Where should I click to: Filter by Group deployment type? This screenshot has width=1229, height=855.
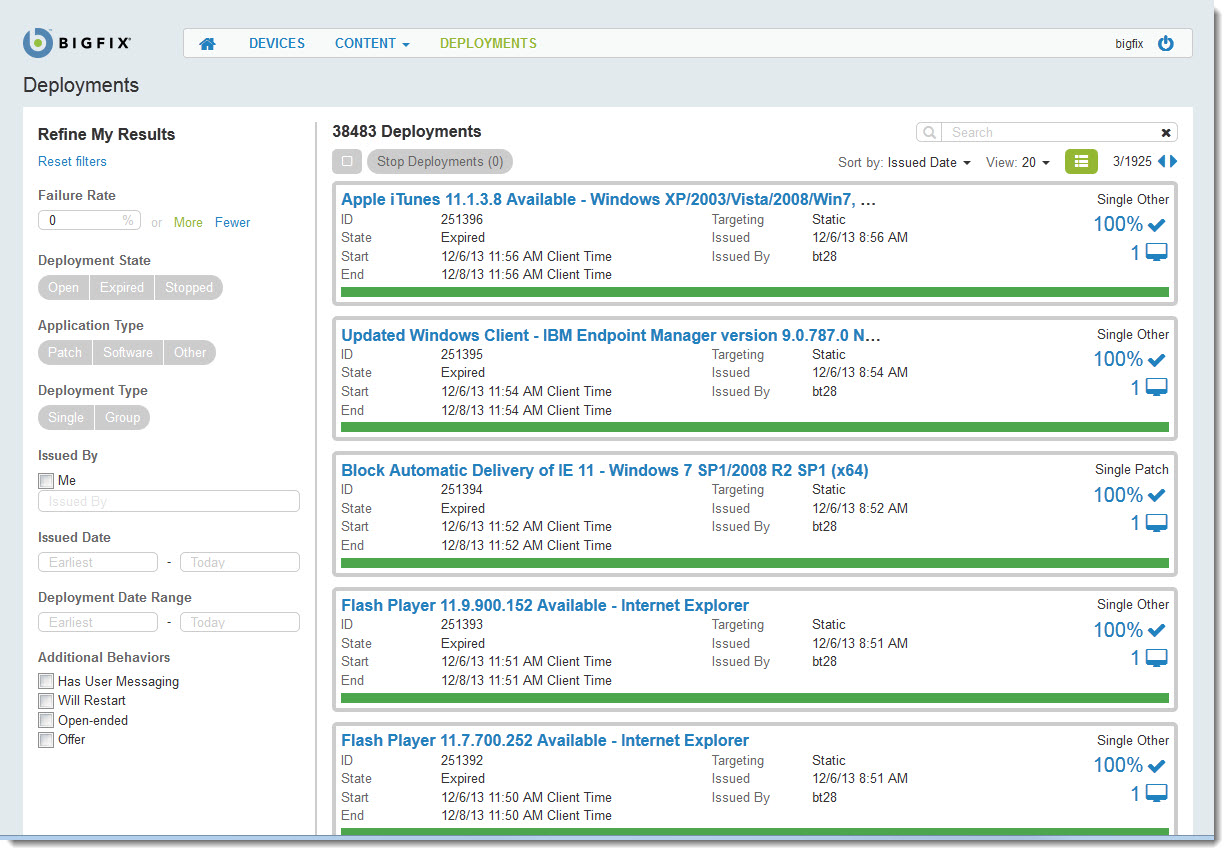tap(123, 418)
